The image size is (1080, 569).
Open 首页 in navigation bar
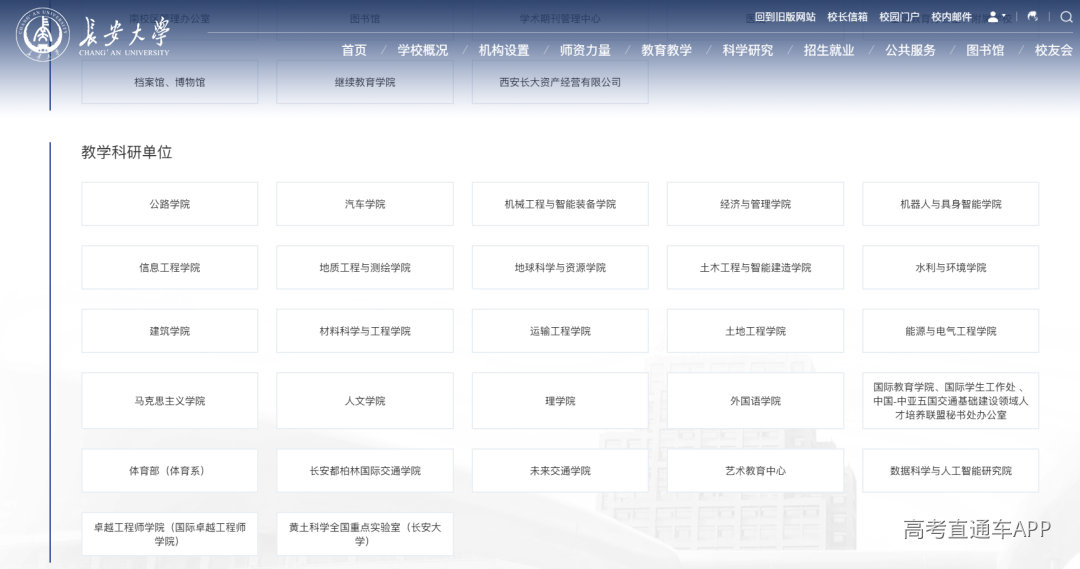(354, 50)
